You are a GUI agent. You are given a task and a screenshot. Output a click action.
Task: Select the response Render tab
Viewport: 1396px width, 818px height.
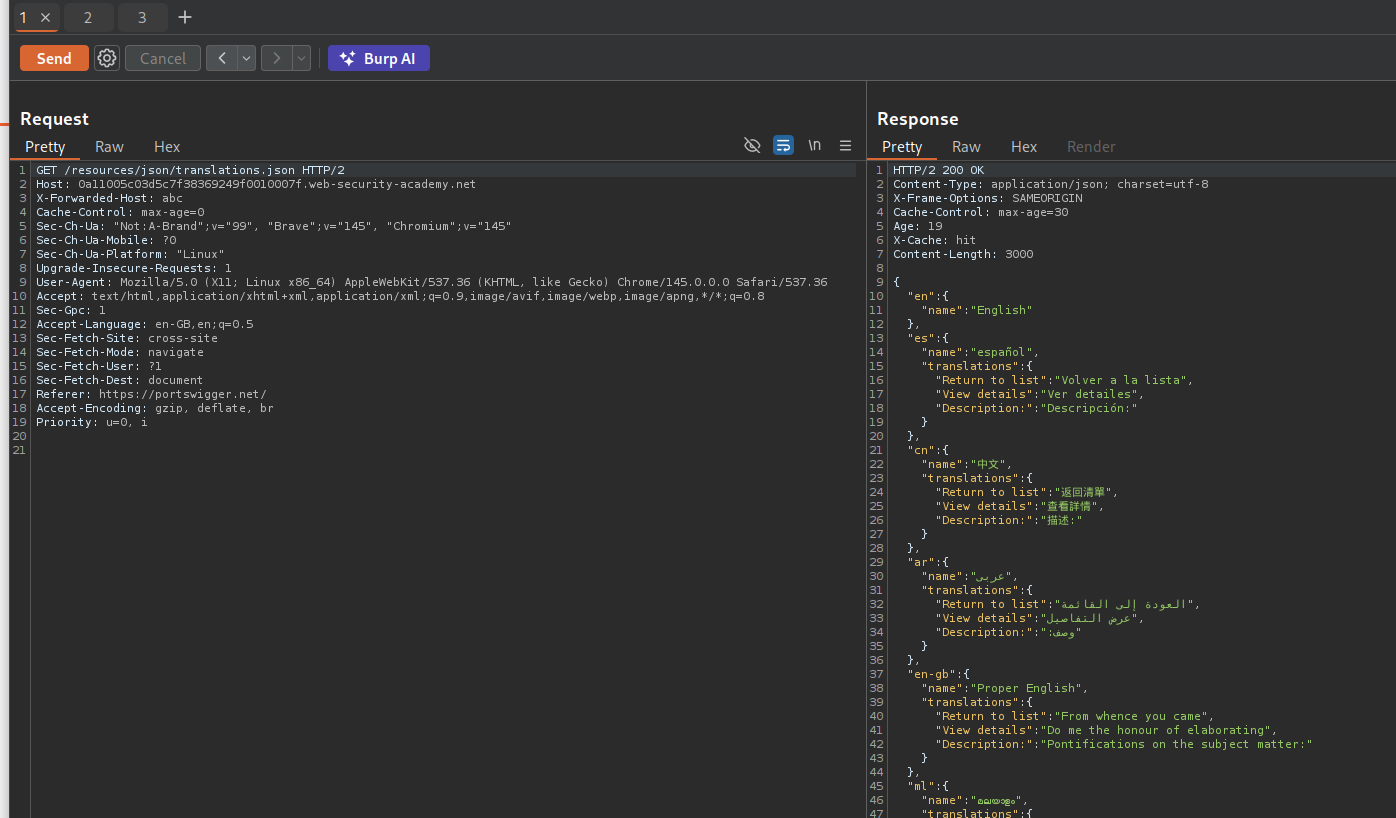click(x=1090, y=146)
